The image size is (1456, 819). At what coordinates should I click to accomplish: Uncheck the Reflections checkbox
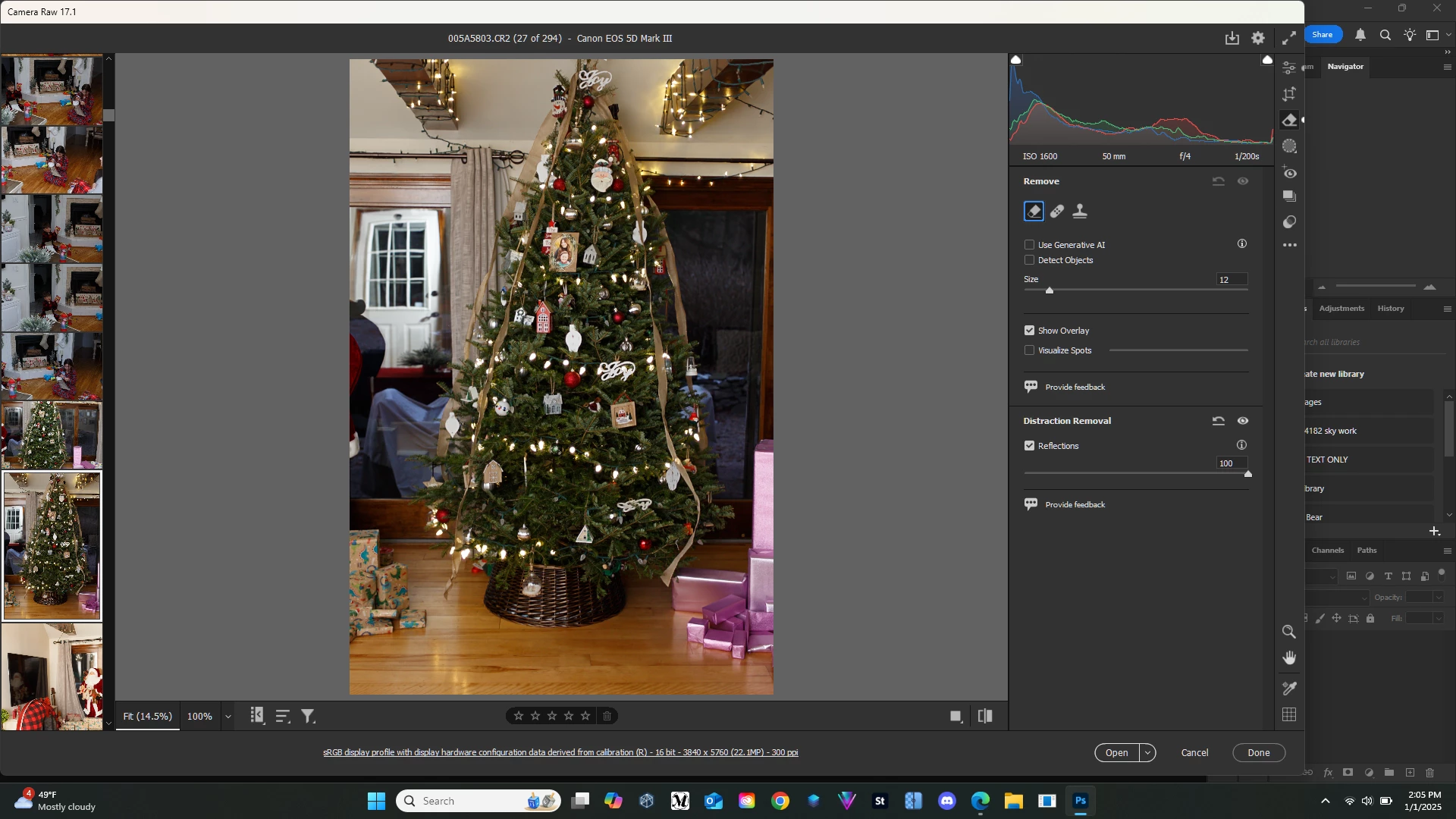(1029, 446)
